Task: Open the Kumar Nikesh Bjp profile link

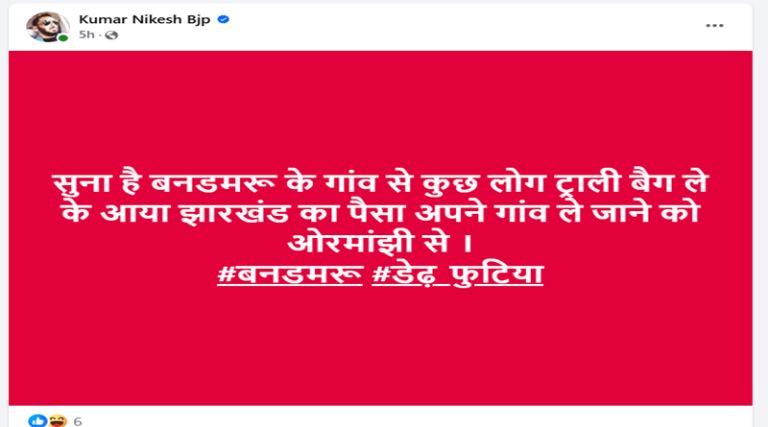Action: click(x=144, y=19)
